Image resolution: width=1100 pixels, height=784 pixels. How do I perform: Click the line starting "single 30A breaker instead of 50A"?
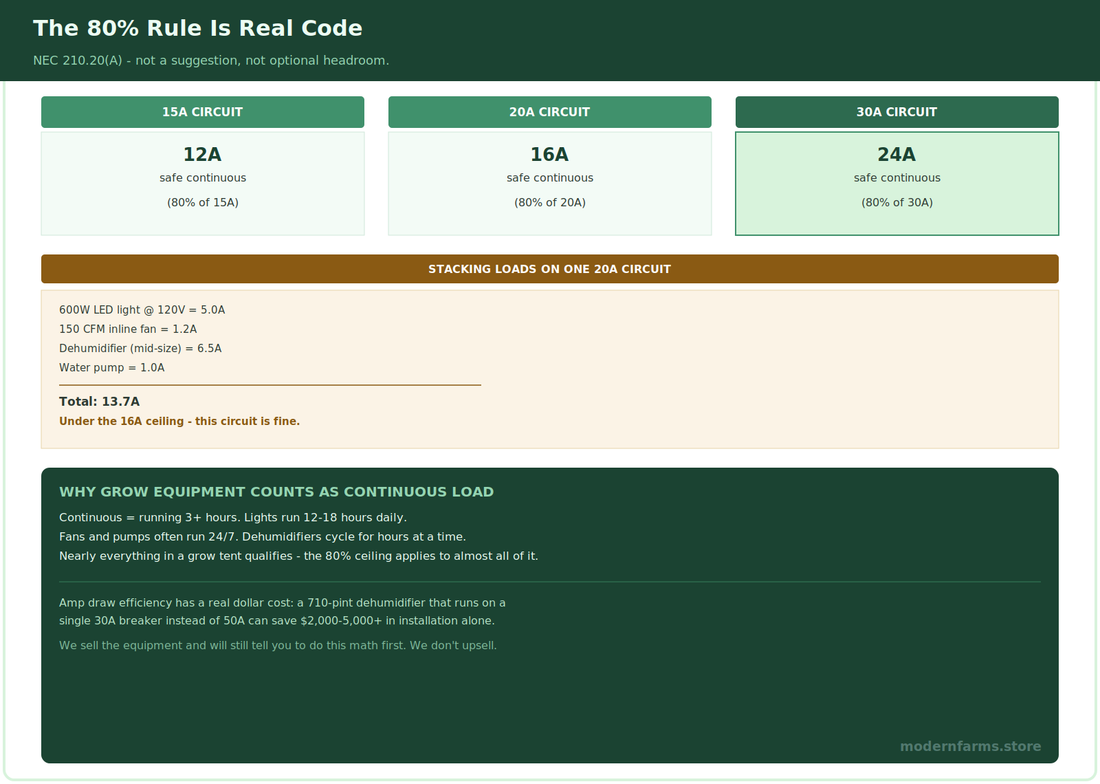pos(277,621)
